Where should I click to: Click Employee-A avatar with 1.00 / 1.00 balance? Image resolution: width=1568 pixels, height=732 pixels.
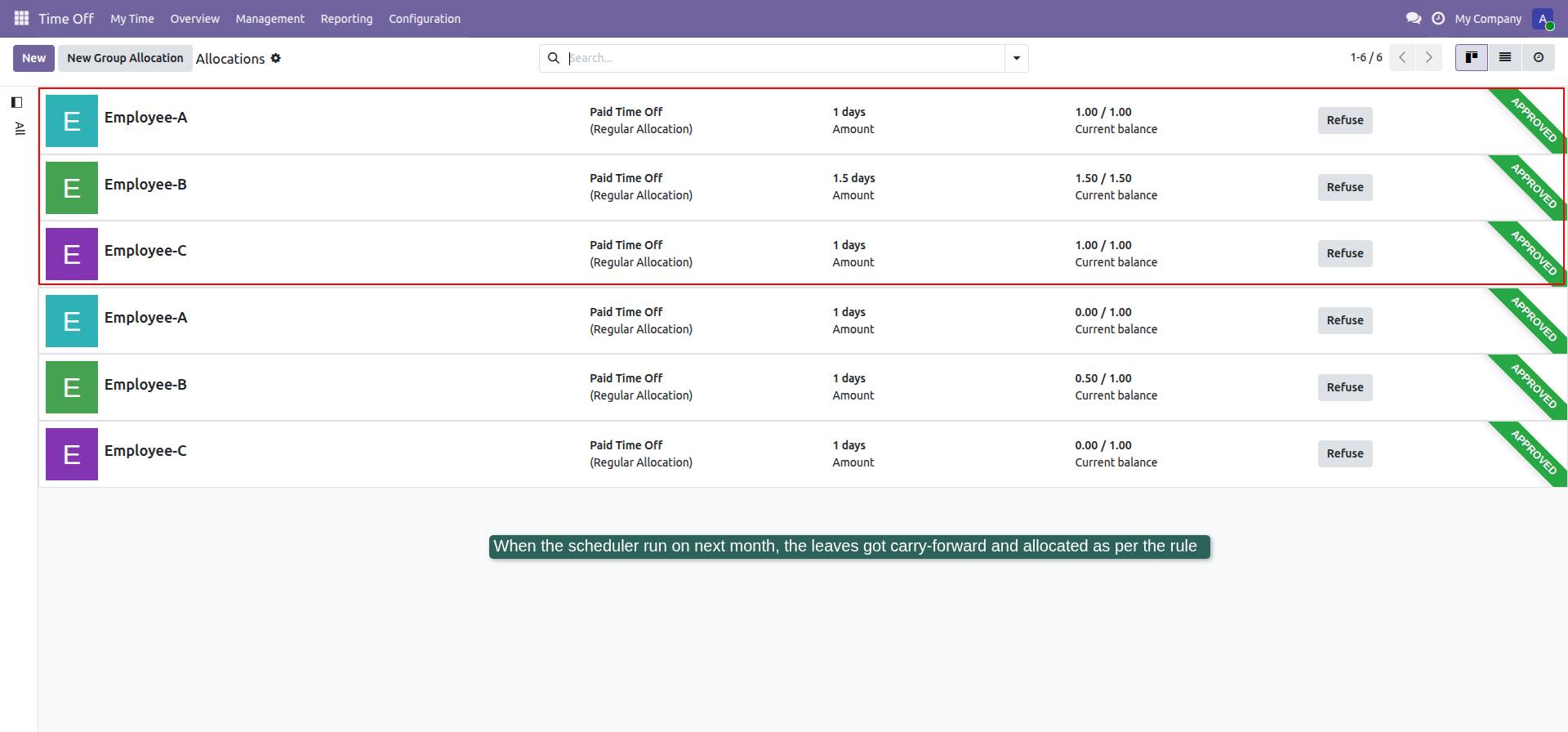tap(72, 121)
